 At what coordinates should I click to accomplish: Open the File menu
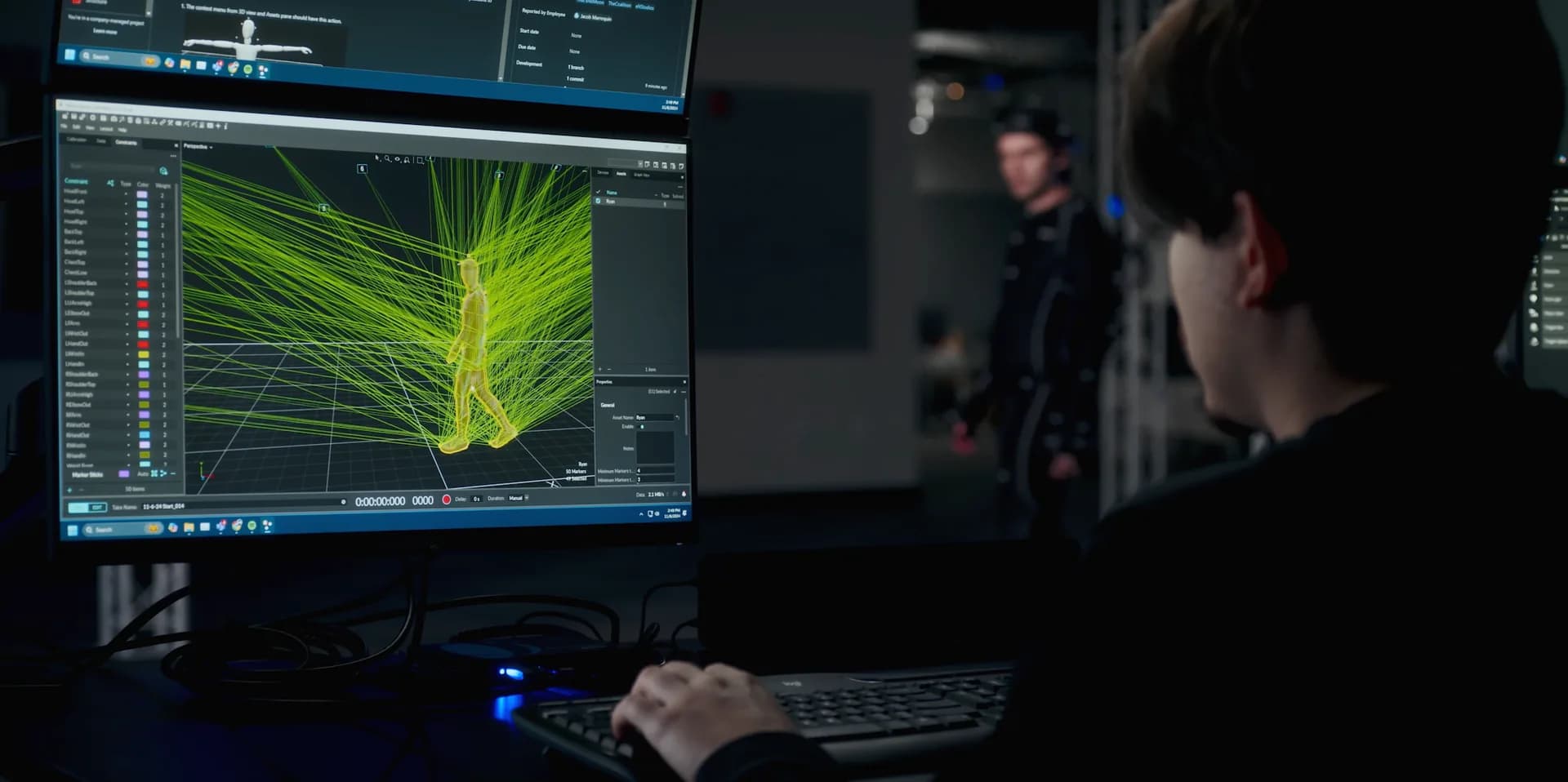tap(64, 126)
